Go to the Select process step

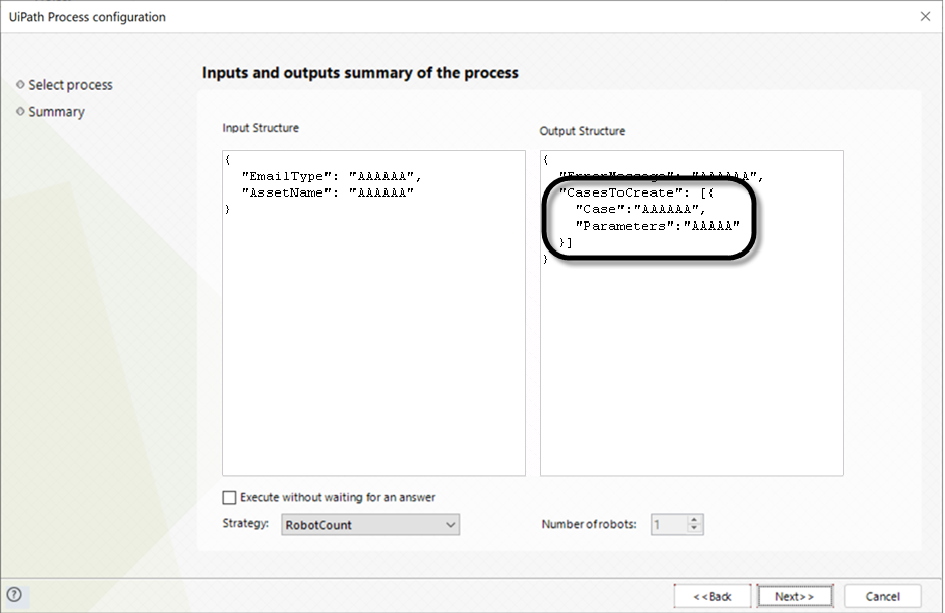click(x=70, y=85)
